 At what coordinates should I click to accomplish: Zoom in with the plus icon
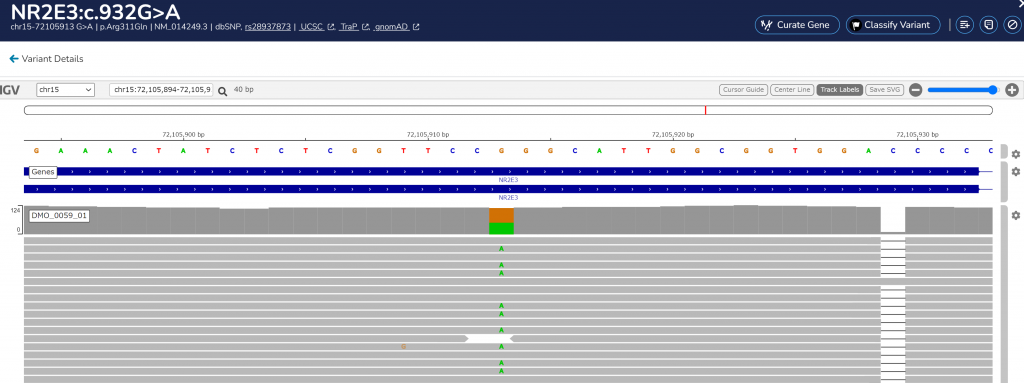pyautogui.click(x=1012, y=90)
